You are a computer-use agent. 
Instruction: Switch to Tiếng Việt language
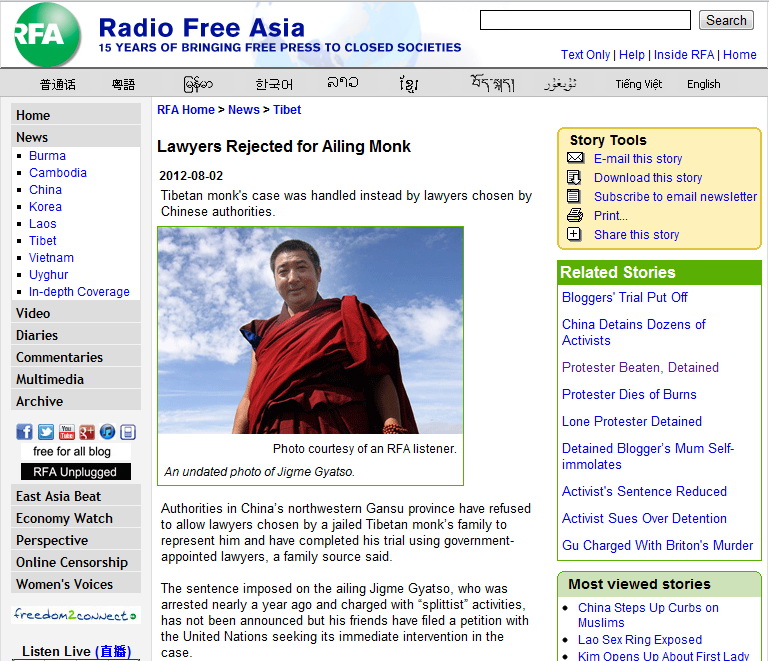[639, 84]
